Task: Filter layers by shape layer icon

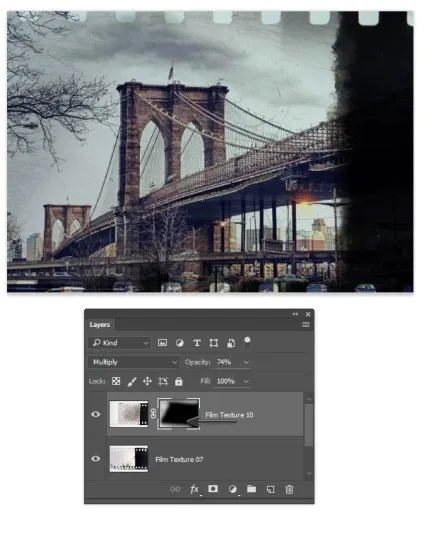Action: tap(214, 343)
